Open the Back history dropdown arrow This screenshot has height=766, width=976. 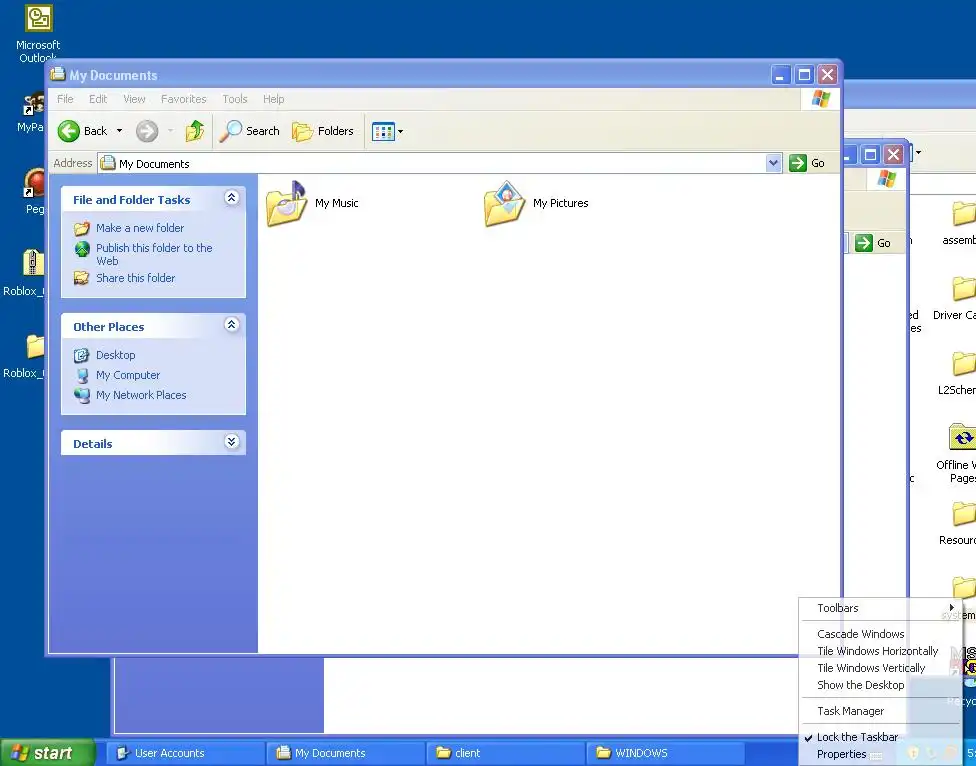click(120, 131)
